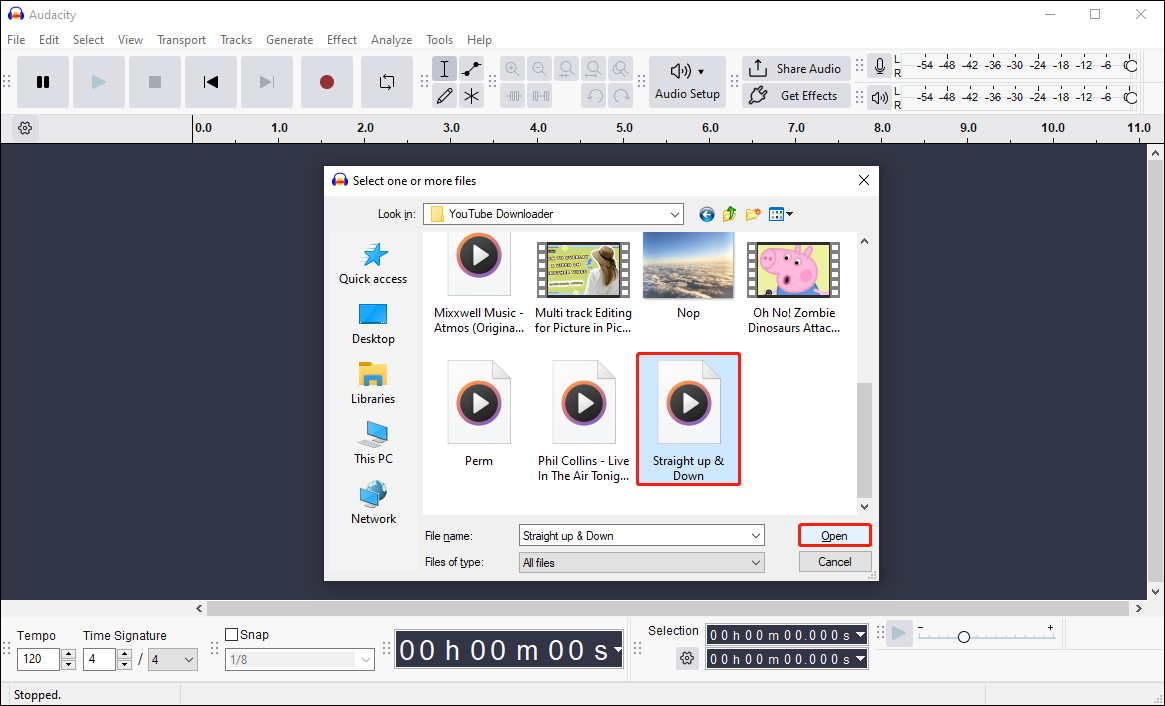Image resolution: width=1165 pixels, height=706 pixels.
Task: Toggle the Loop playback button
Action: pos(387,82)
